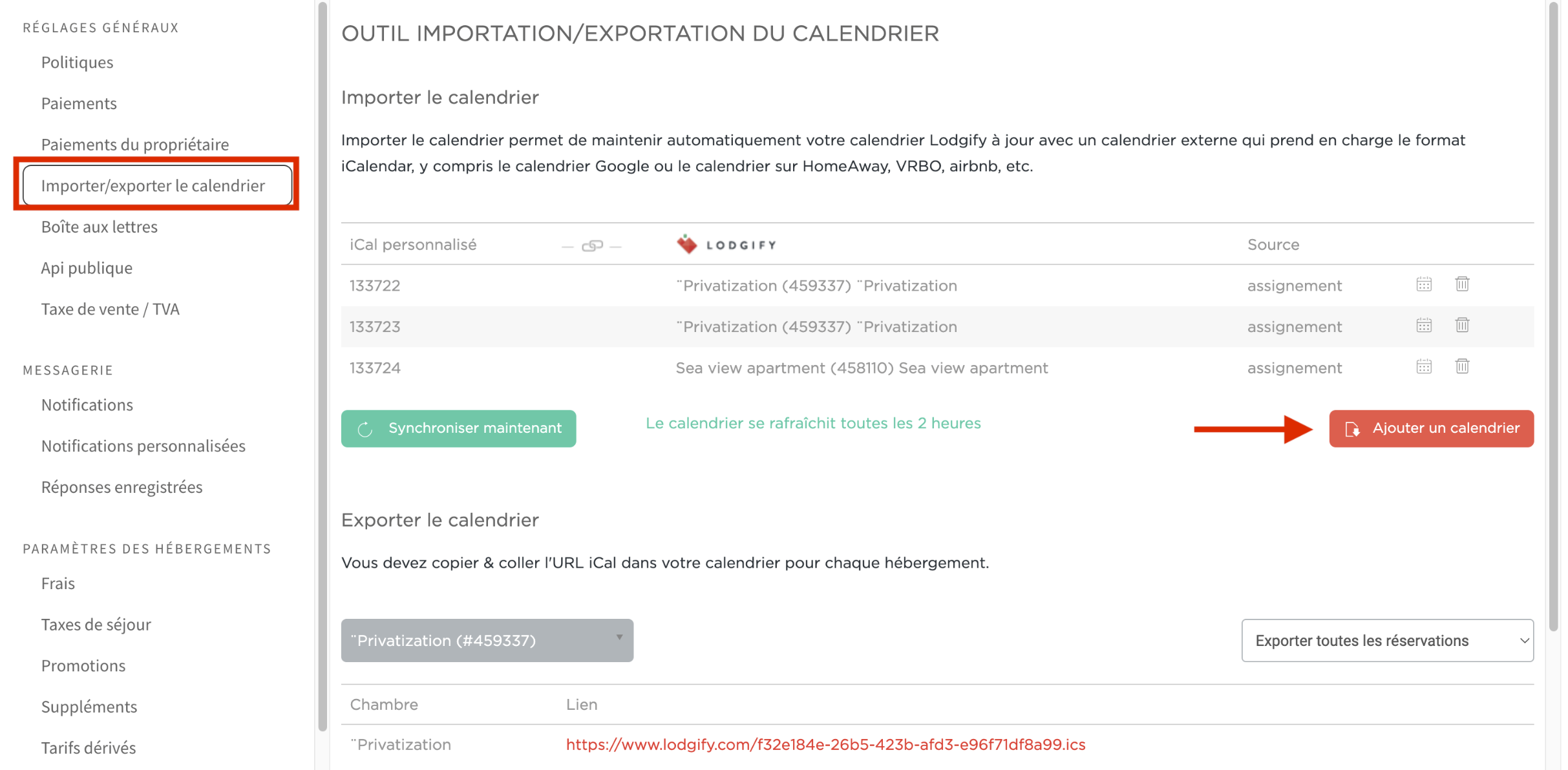Click the trash icon for row 133722

pyautogui.click(x=1463, y=284)
